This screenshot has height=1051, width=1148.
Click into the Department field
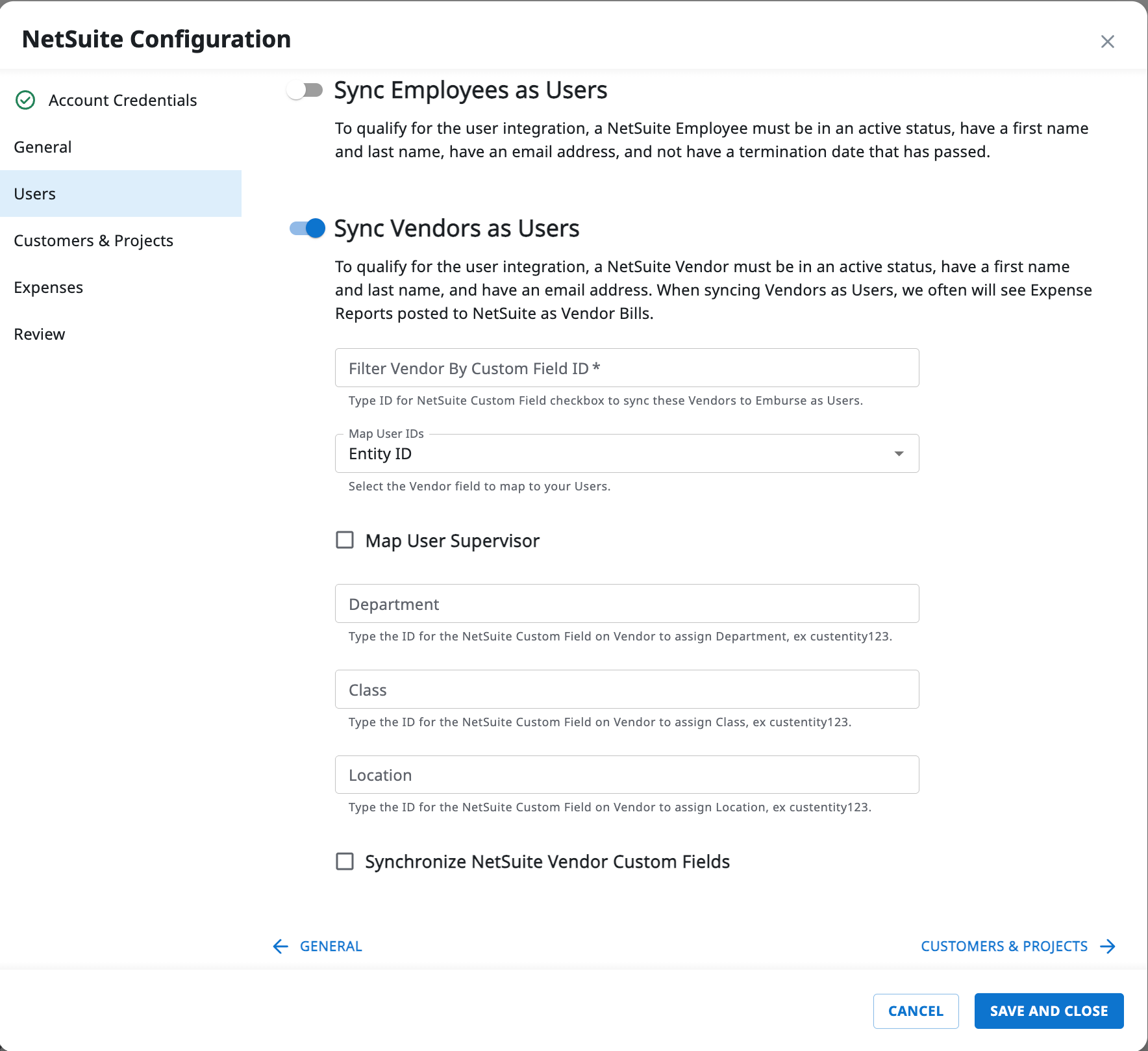pyautogui.click(x=627, y=603)
